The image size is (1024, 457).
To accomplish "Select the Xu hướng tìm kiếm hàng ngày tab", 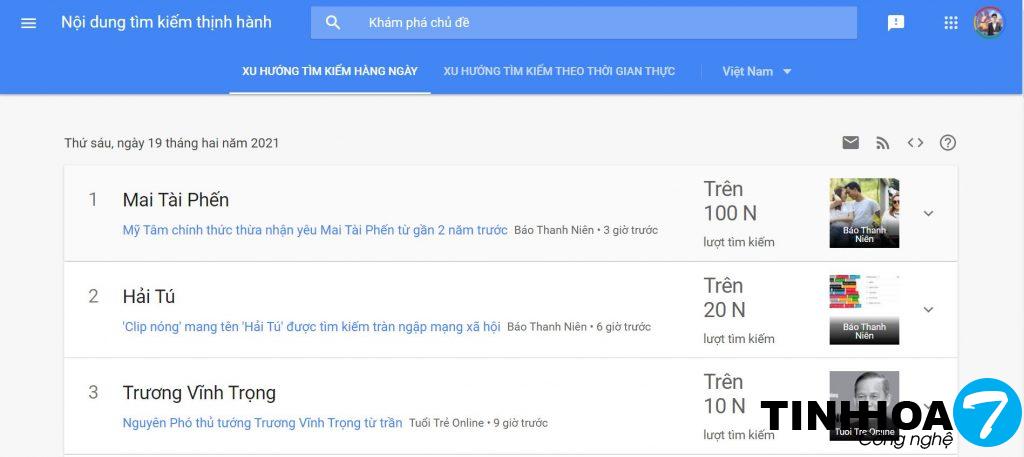I will point(330,71).
